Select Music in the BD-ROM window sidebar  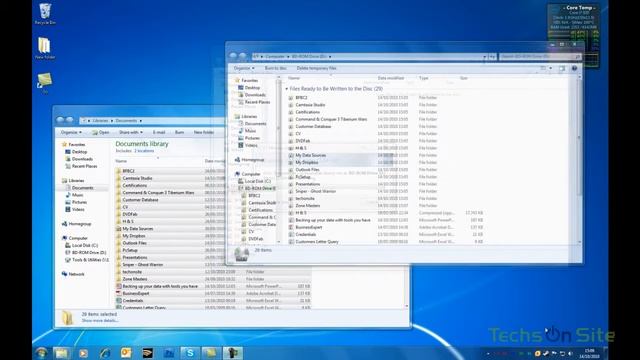click(x=247, y=131)
